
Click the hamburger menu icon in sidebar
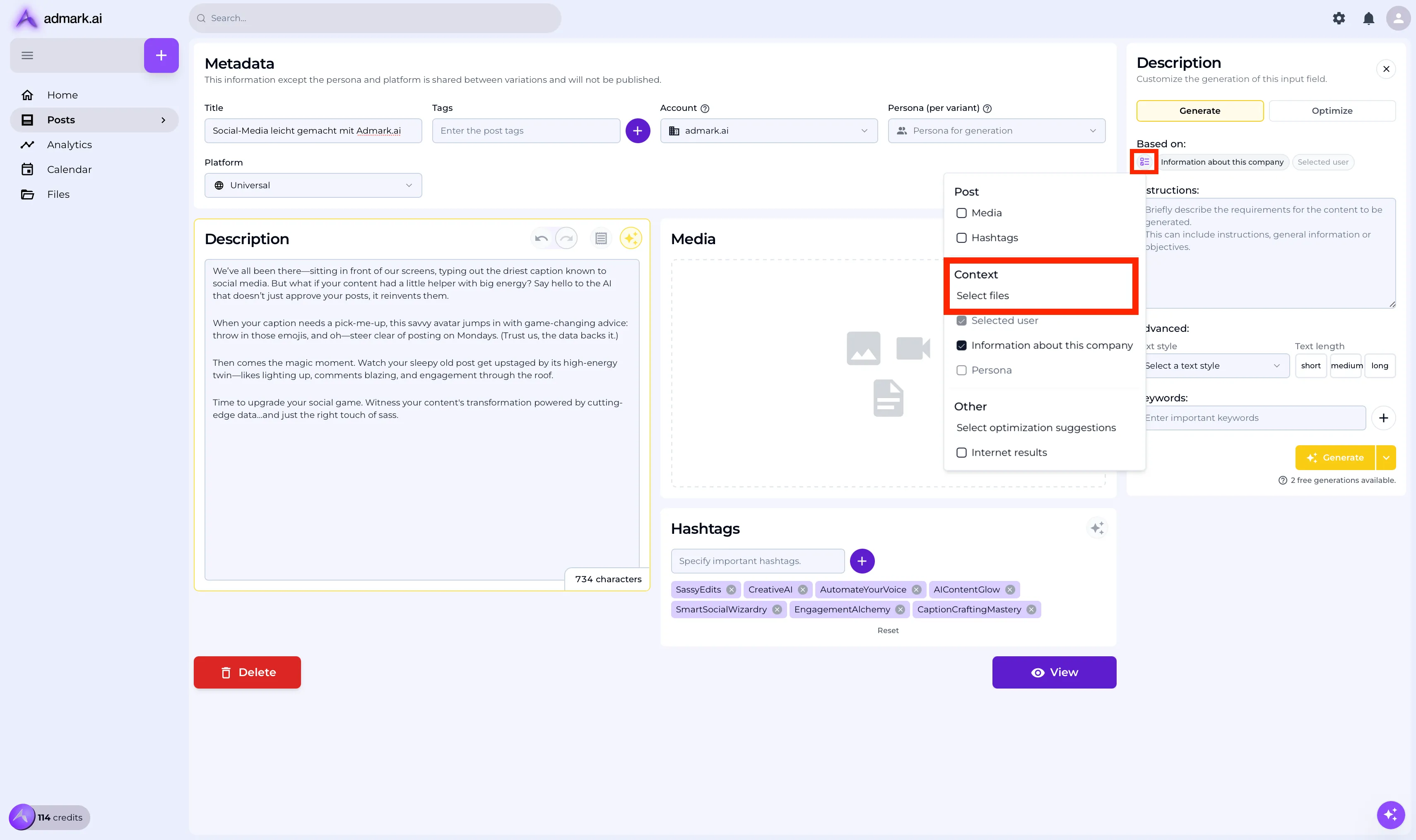coord(27,55)
